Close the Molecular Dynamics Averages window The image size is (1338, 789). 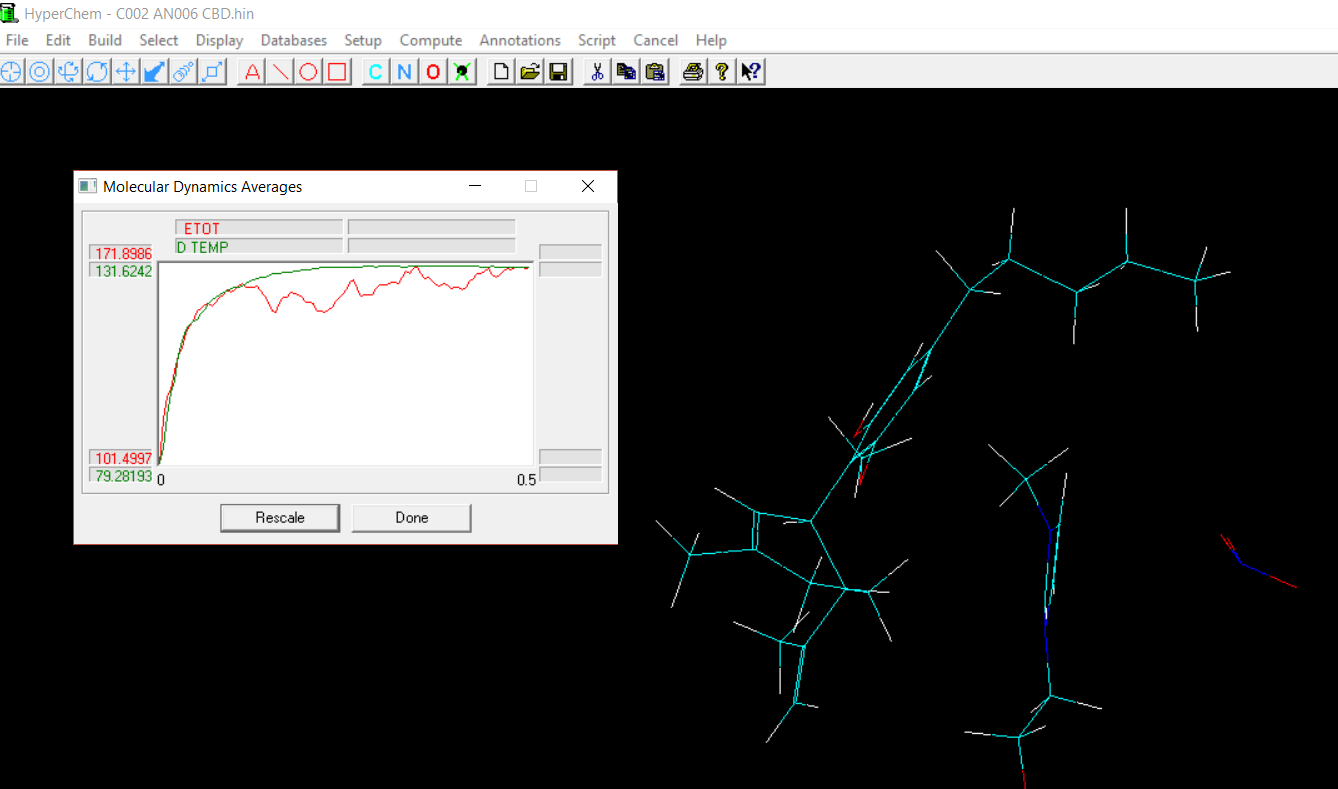[588, 186]
